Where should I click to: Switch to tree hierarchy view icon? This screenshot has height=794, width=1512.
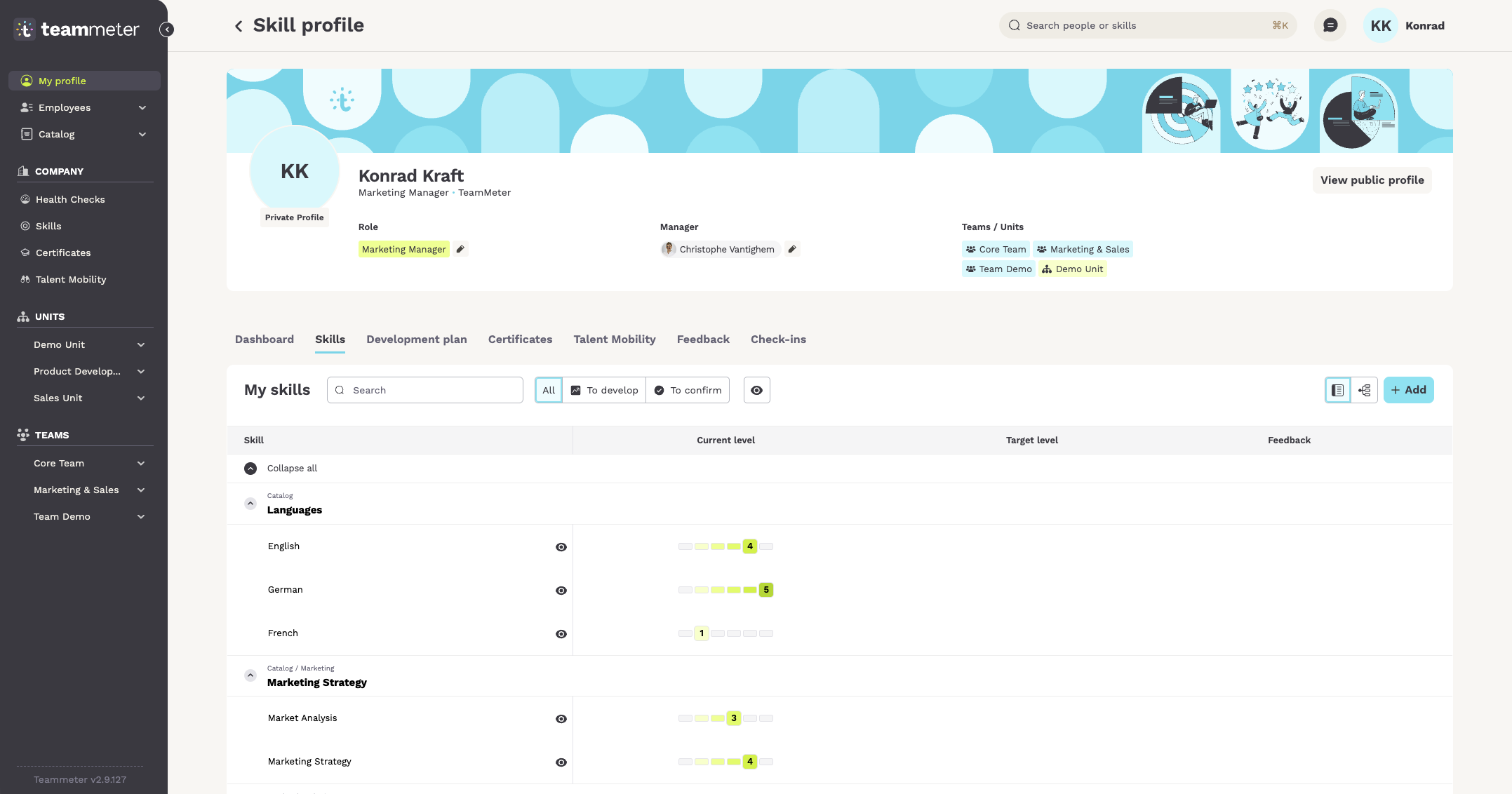pos(1365,390)
